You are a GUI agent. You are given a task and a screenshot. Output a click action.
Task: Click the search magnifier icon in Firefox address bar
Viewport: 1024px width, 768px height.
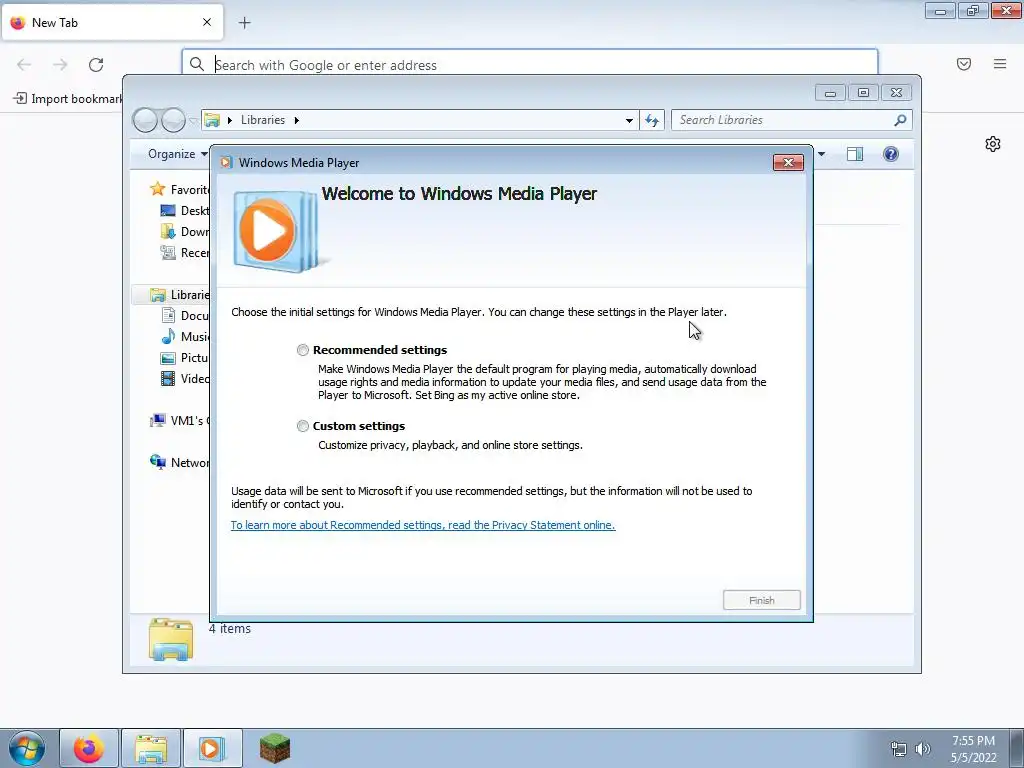tap(197, 64)
